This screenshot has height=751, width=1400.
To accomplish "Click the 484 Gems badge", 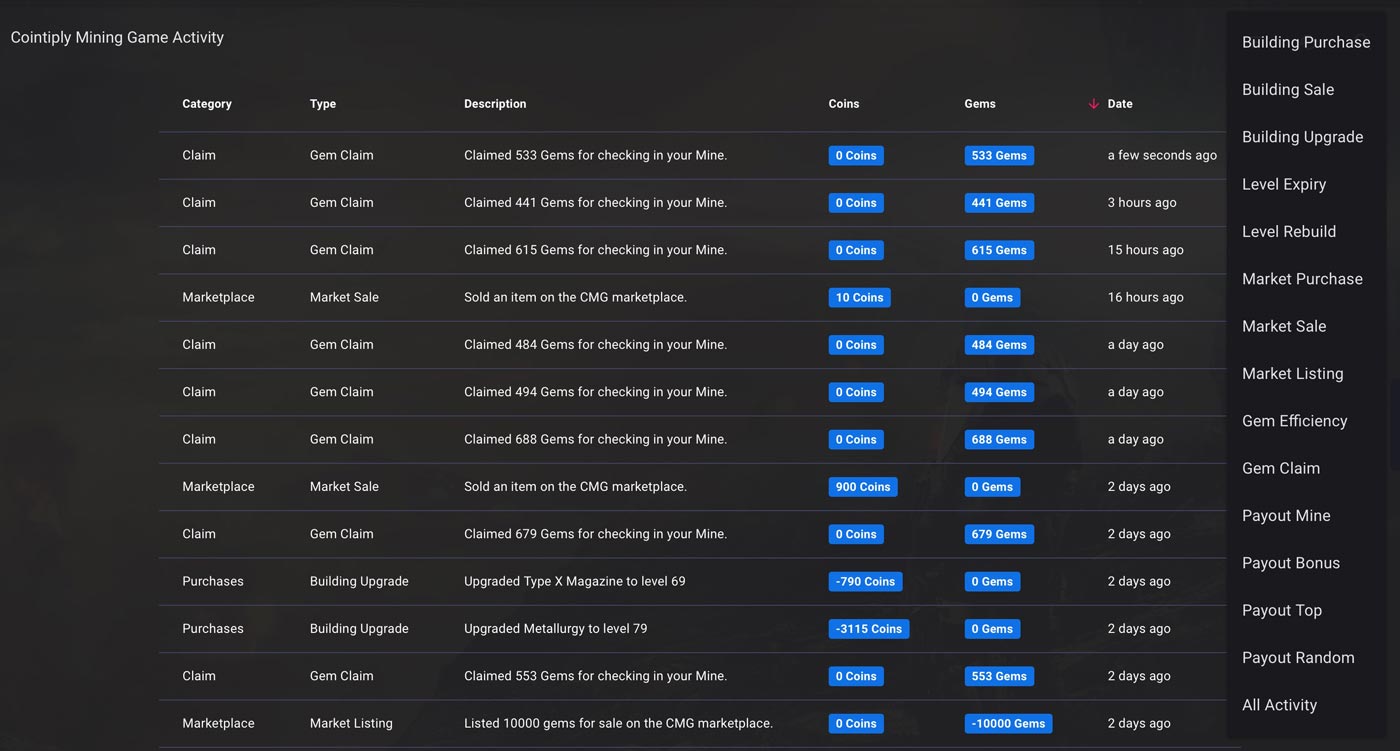I will tap(999, 345).
